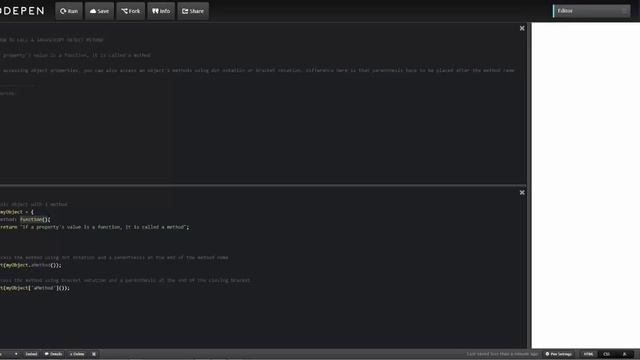The height and width of the screenshot is (360, 640).
Task: Save the pen with Save button
Action: click(99, 11)
